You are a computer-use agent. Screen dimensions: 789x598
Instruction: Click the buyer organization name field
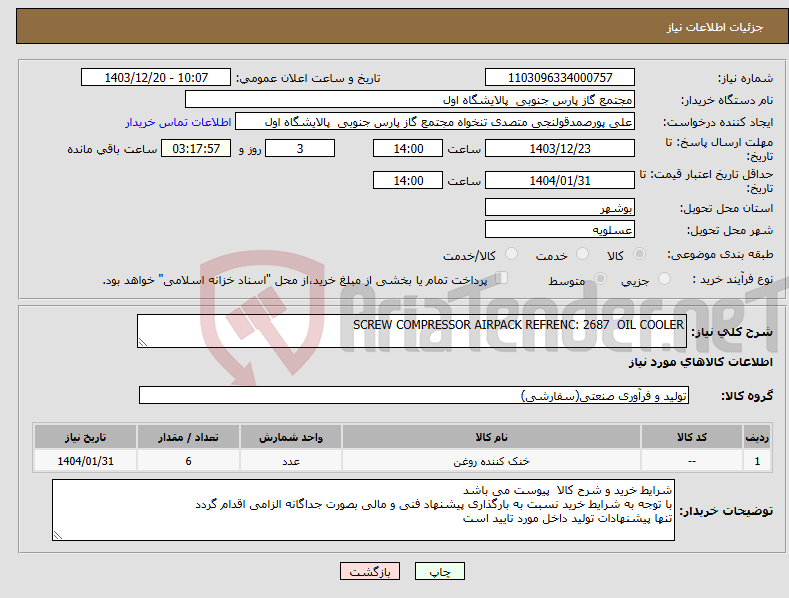click(410, 100)
